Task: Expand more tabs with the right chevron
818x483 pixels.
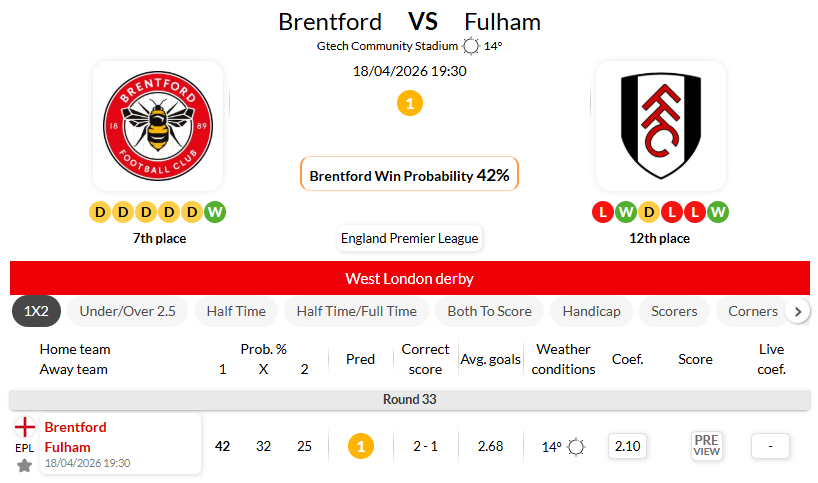Action: [798, 311]
